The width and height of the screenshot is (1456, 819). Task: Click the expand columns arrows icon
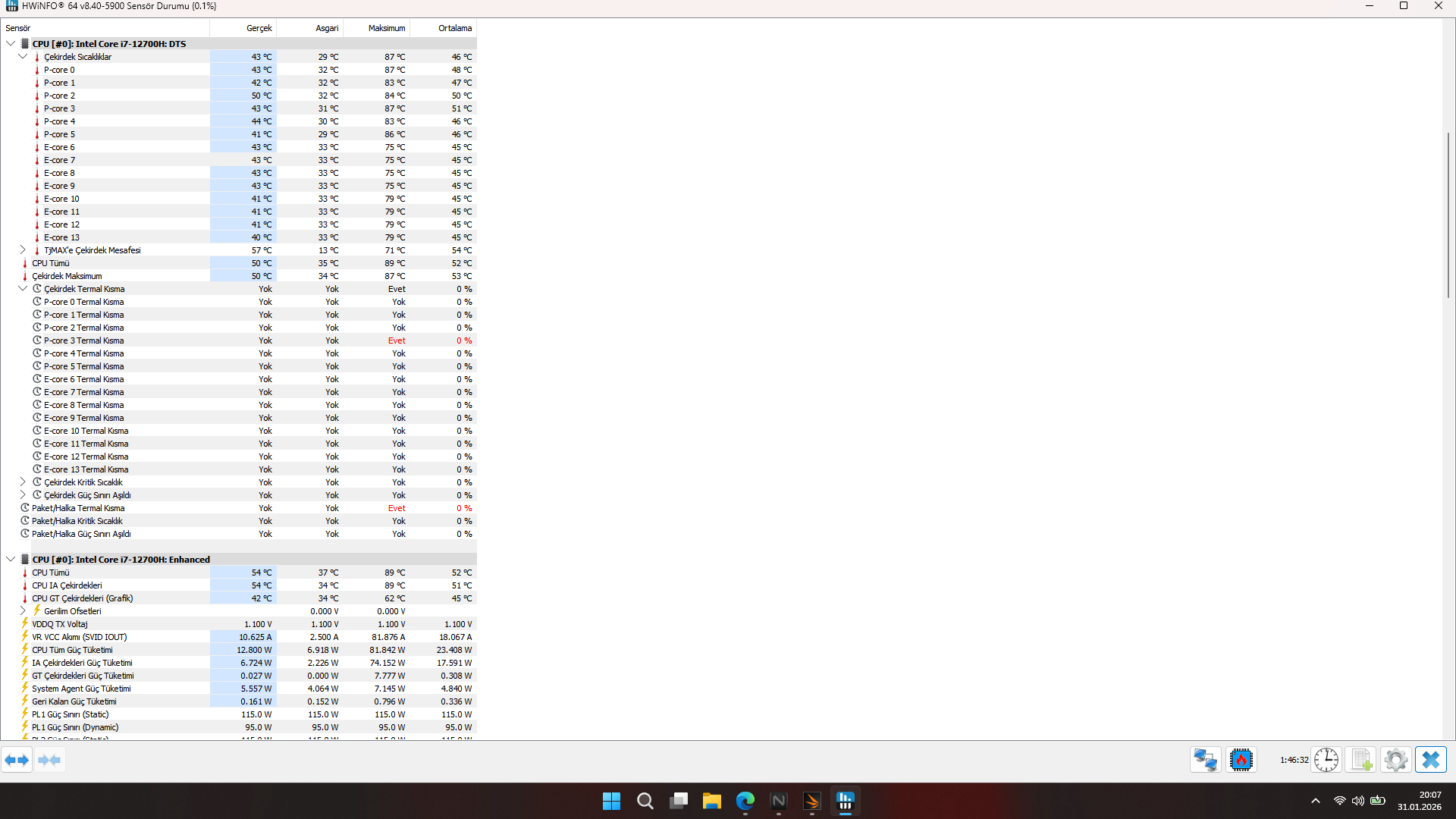(x=17, y=760)
